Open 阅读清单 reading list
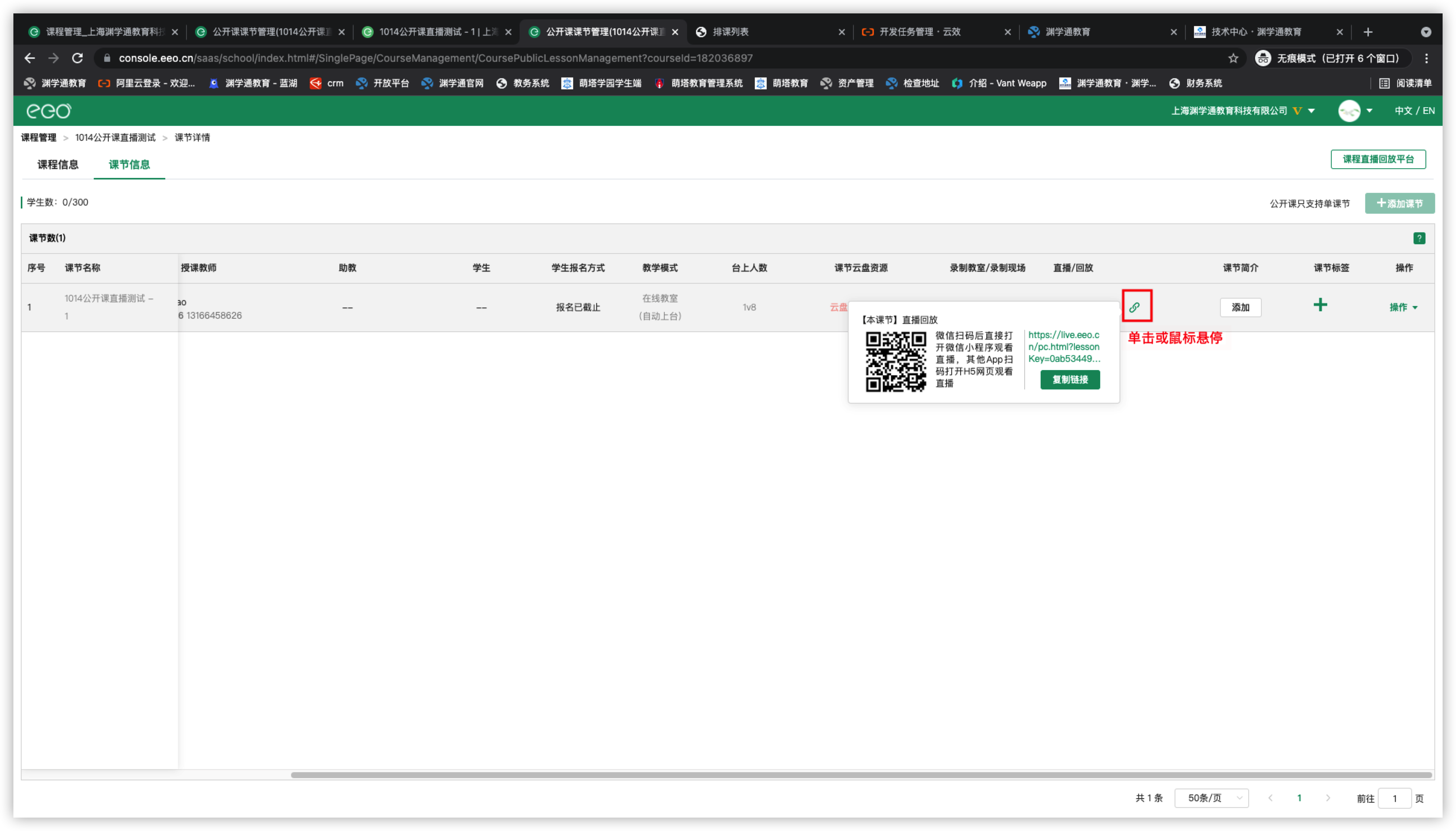The height and width of the screenshot is (831, 1456). click(x=1405, y=83)
